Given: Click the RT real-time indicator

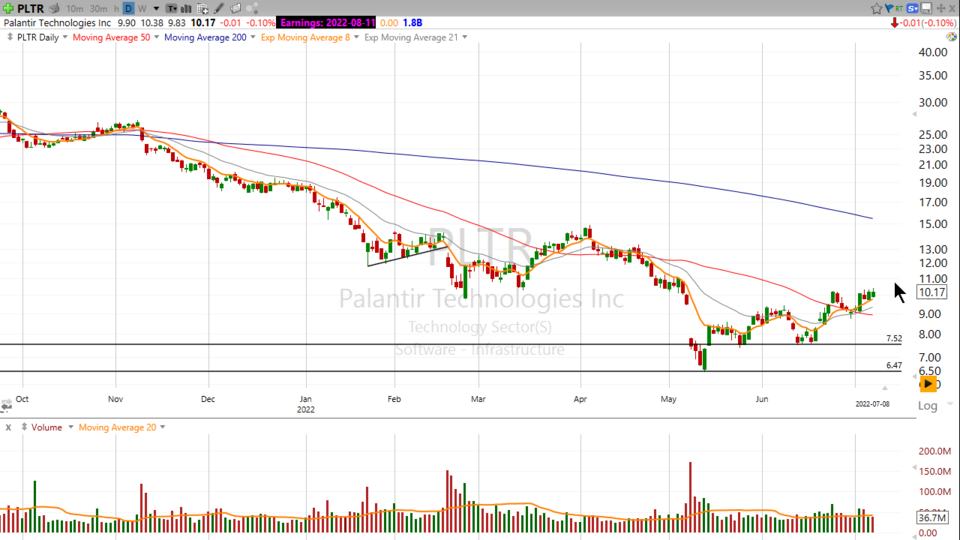Looking at the screenshot, I should tap(899, 9).
